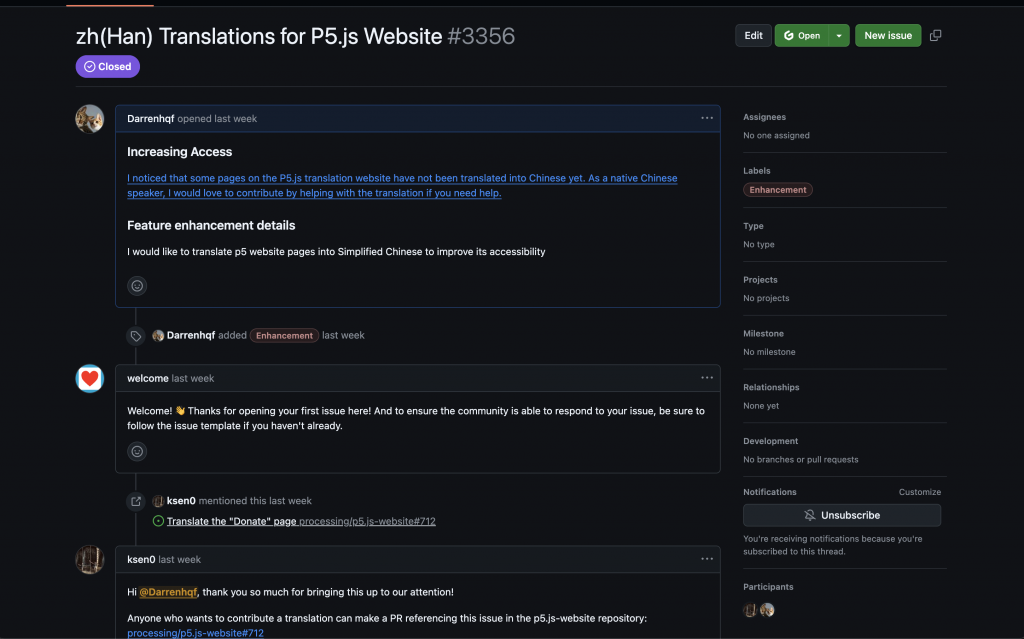Click the cross-reference icon in mention event

136,501
